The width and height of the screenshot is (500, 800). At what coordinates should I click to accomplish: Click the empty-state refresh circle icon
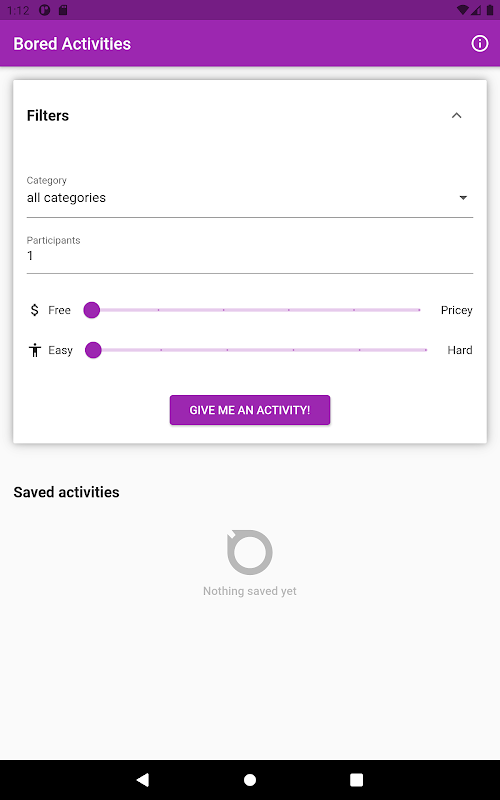[249, 552]
